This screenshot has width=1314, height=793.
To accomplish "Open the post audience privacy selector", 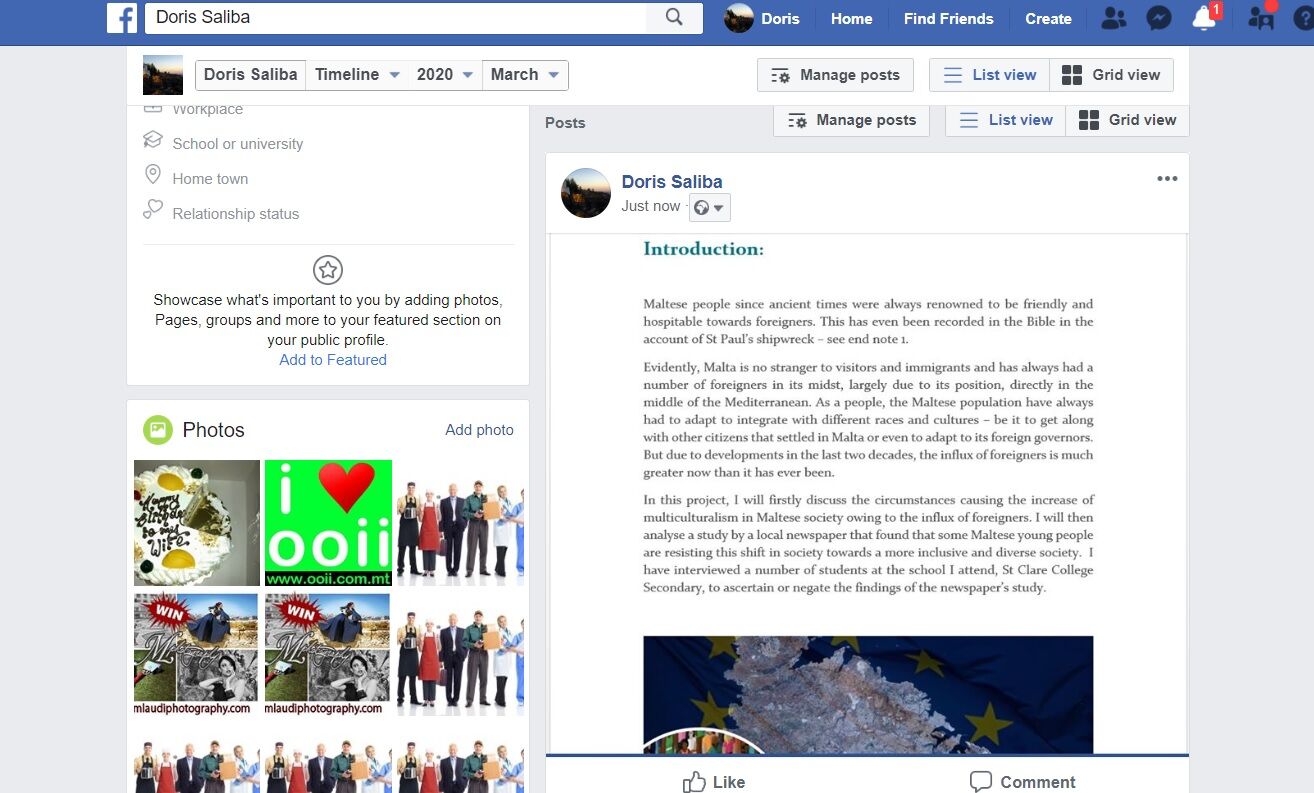I will [x=709, y=207].
